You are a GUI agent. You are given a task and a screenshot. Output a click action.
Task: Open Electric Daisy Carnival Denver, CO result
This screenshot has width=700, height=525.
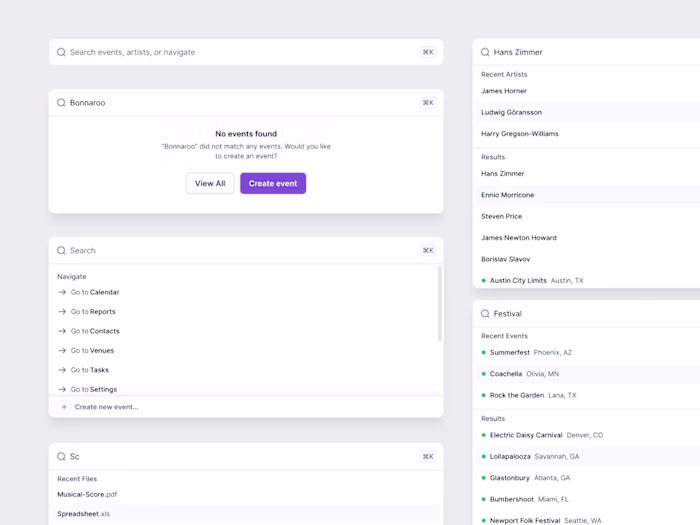click(588, 435)
